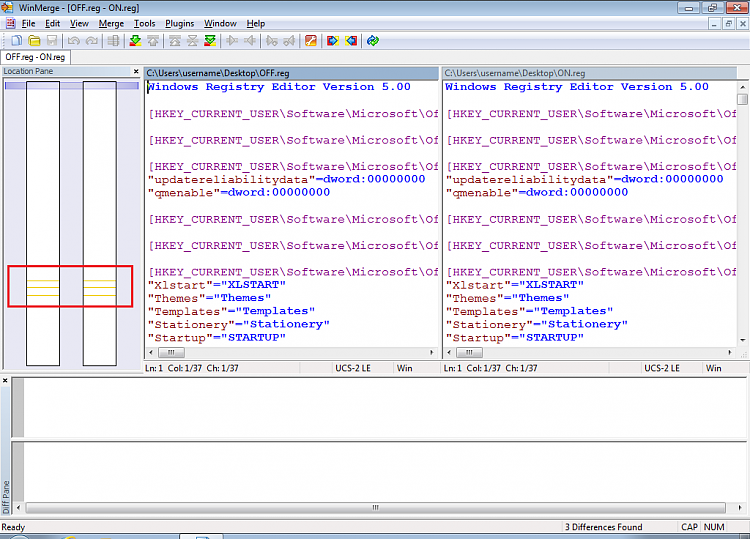This screenshot has width=750, height=539.
Task: Jump to current difference icon
Action: 192,41
